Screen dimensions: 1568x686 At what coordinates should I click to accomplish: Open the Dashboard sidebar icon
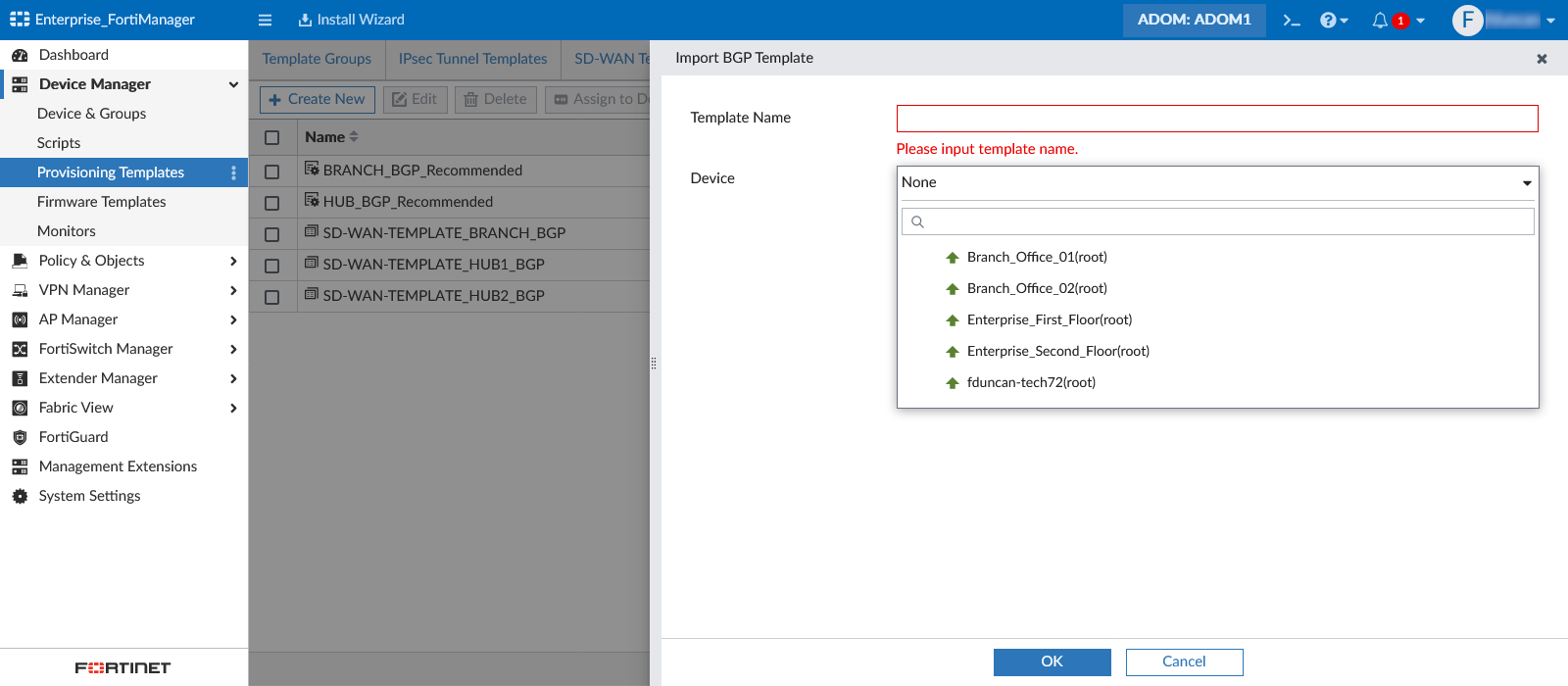[x=20, y=55]
